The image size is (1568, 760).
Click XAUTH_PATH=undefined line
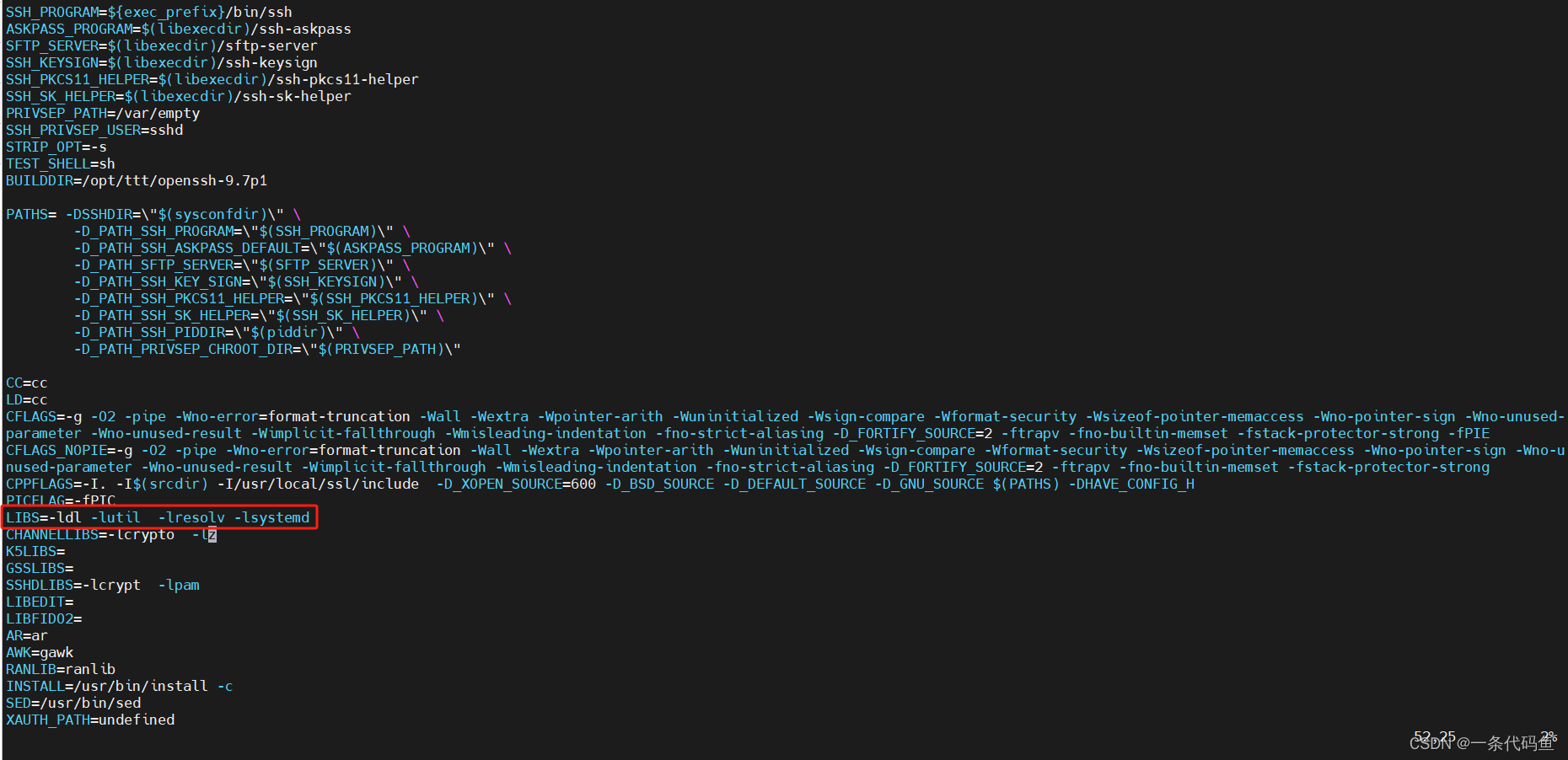coord(90,720)
